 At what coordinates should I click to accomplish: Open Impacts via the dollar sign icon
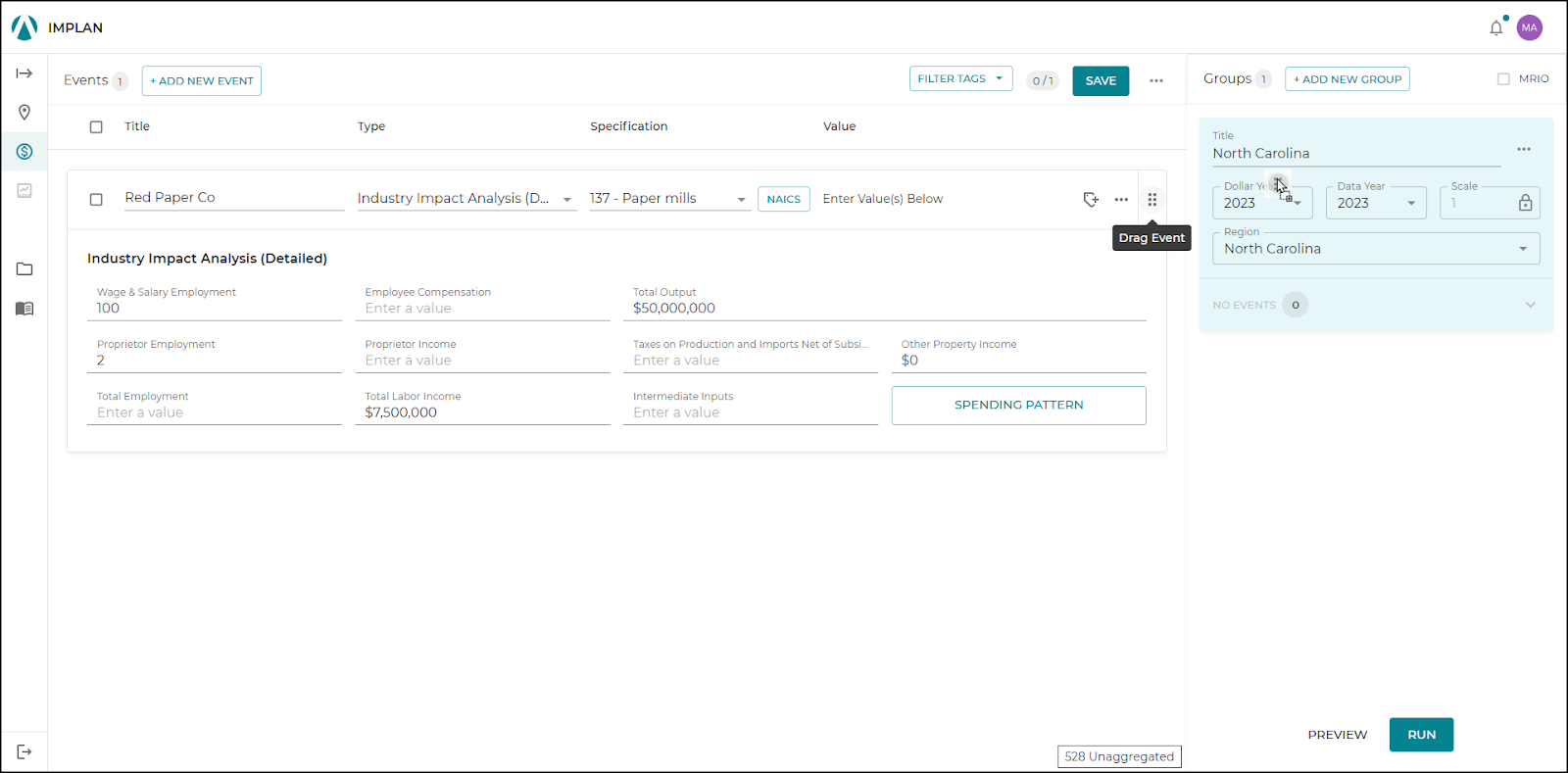pyautogui.click(x=24, y=152)
